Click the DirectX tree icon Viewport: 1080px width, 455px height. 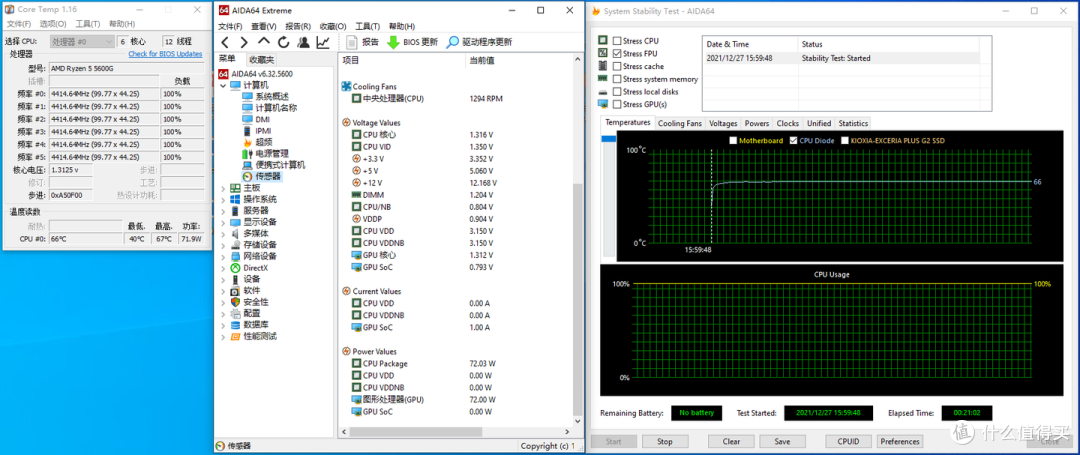pos(235,268)
